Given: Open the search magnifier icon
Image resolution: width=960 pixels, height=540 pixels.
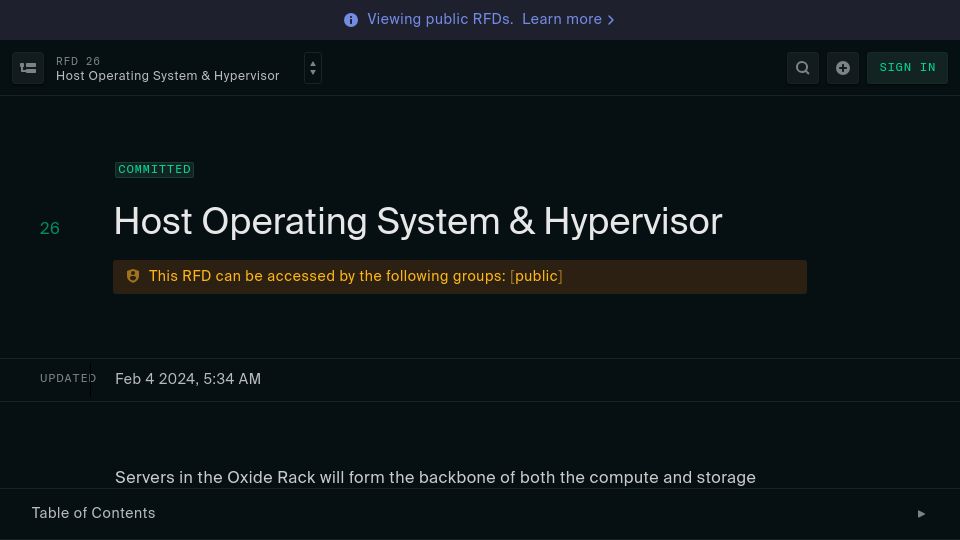Looking at the screenshot, I should coord(803,68).
